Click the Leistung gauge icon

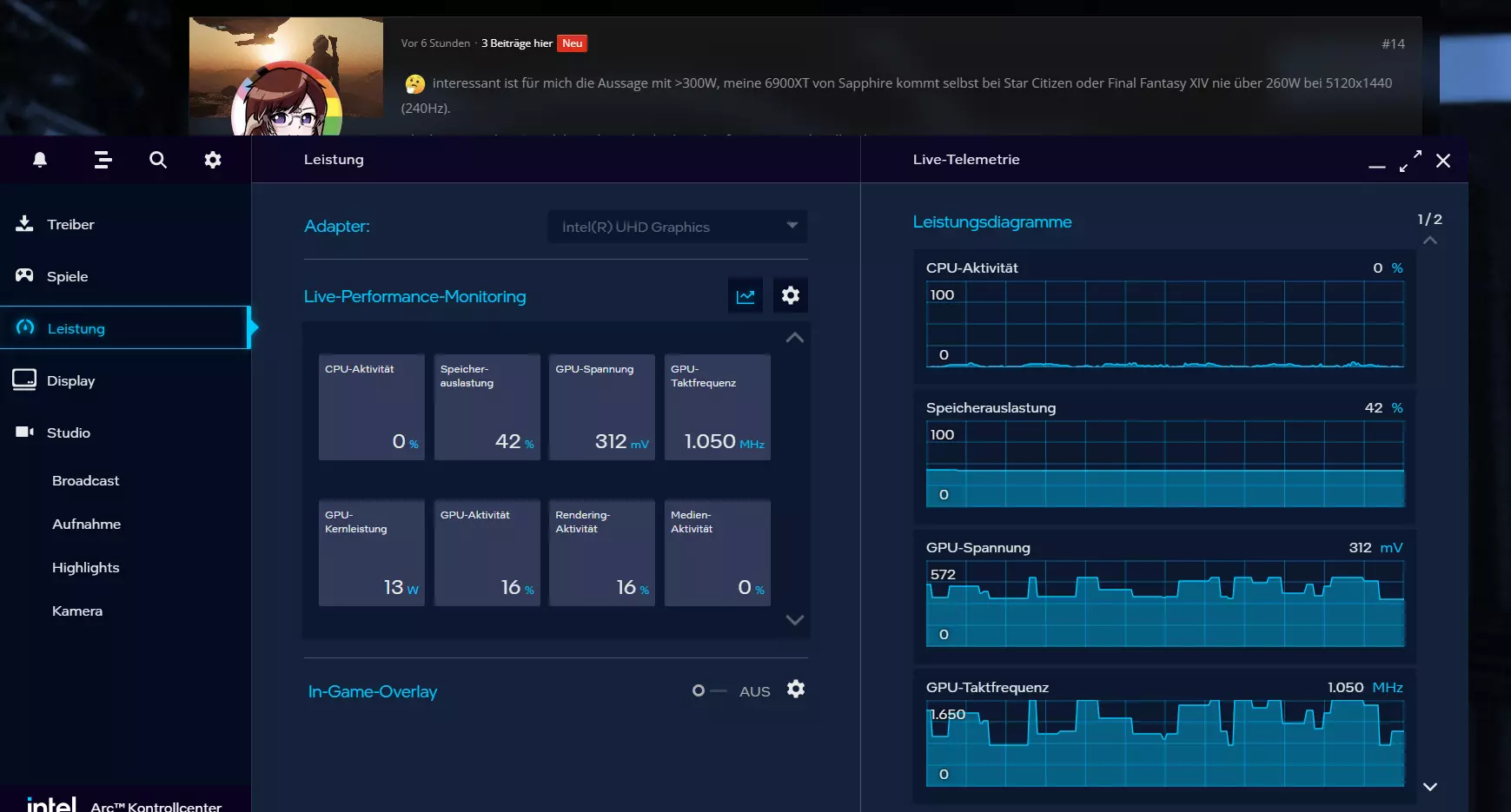25,327
